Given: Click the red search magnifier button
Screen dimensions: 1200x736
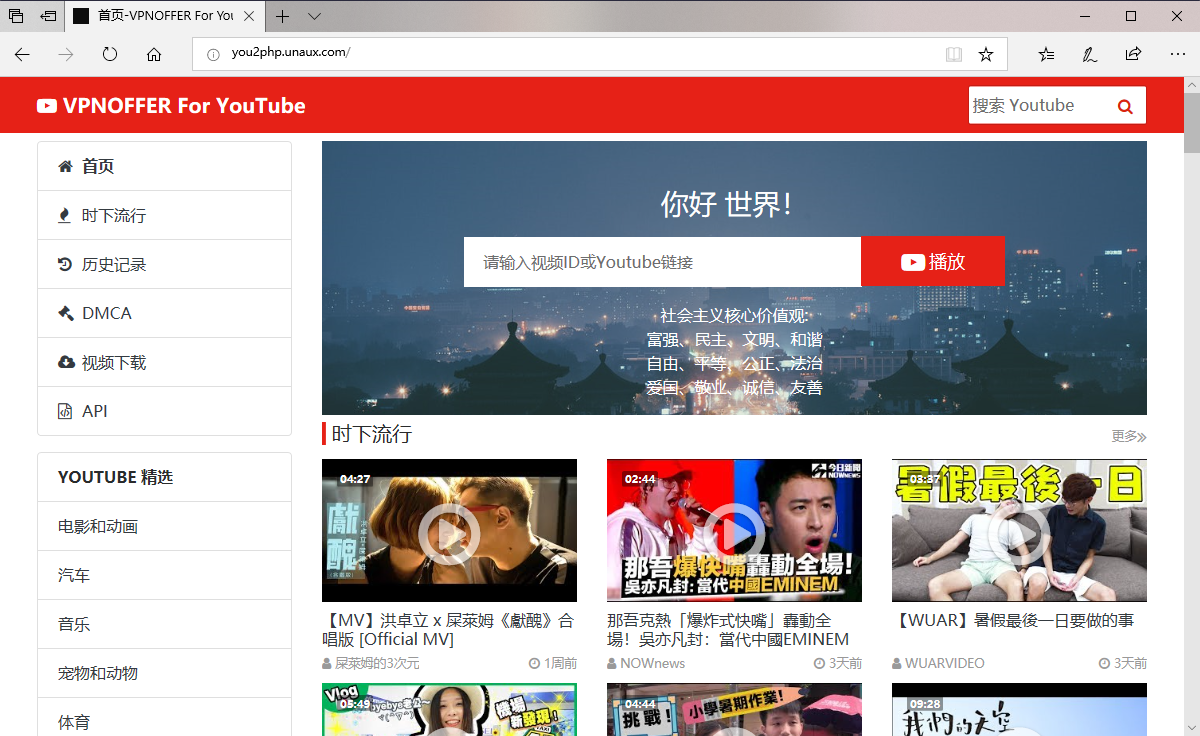Looking at the screenshot, I should point(1125,106).
